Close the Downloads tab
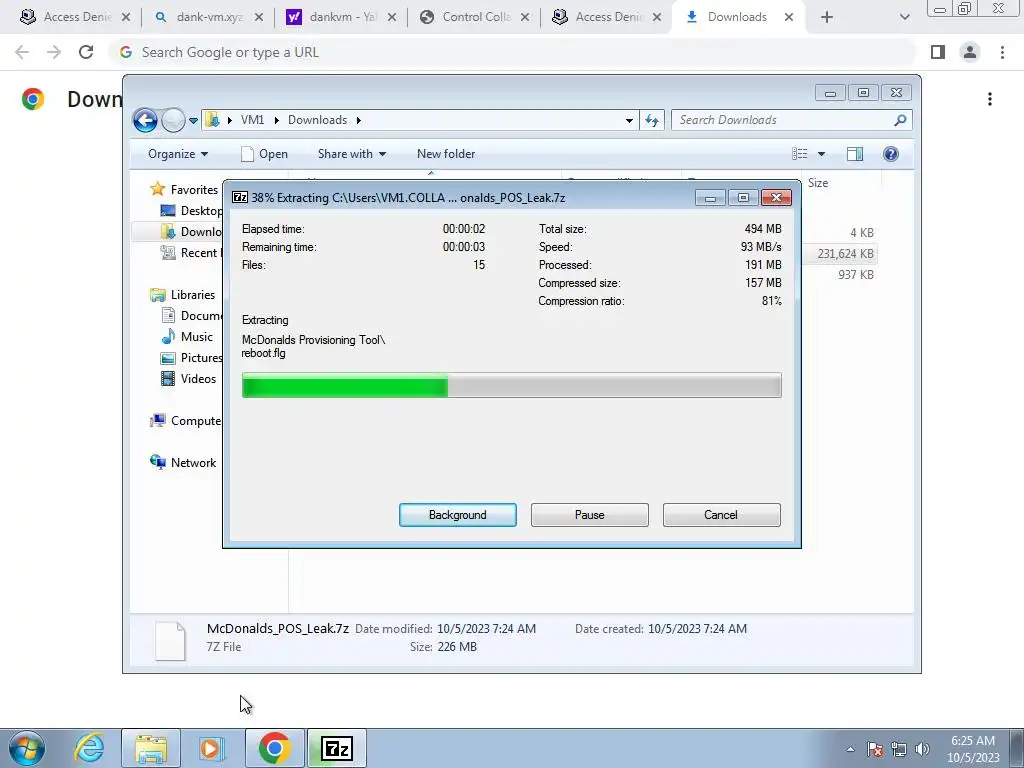Viewport: 1024px width, 768px height. tap(789, 17)
